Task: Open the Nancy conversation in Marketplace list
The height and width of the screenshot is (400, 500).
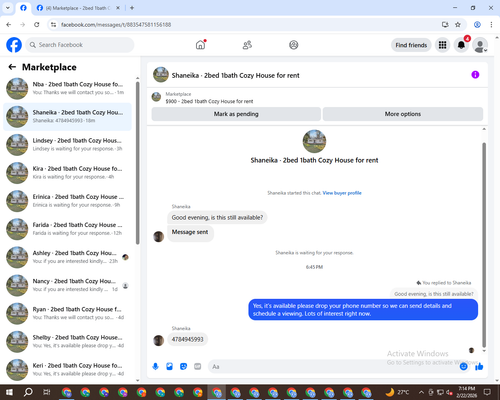Action: coord(67,285)
